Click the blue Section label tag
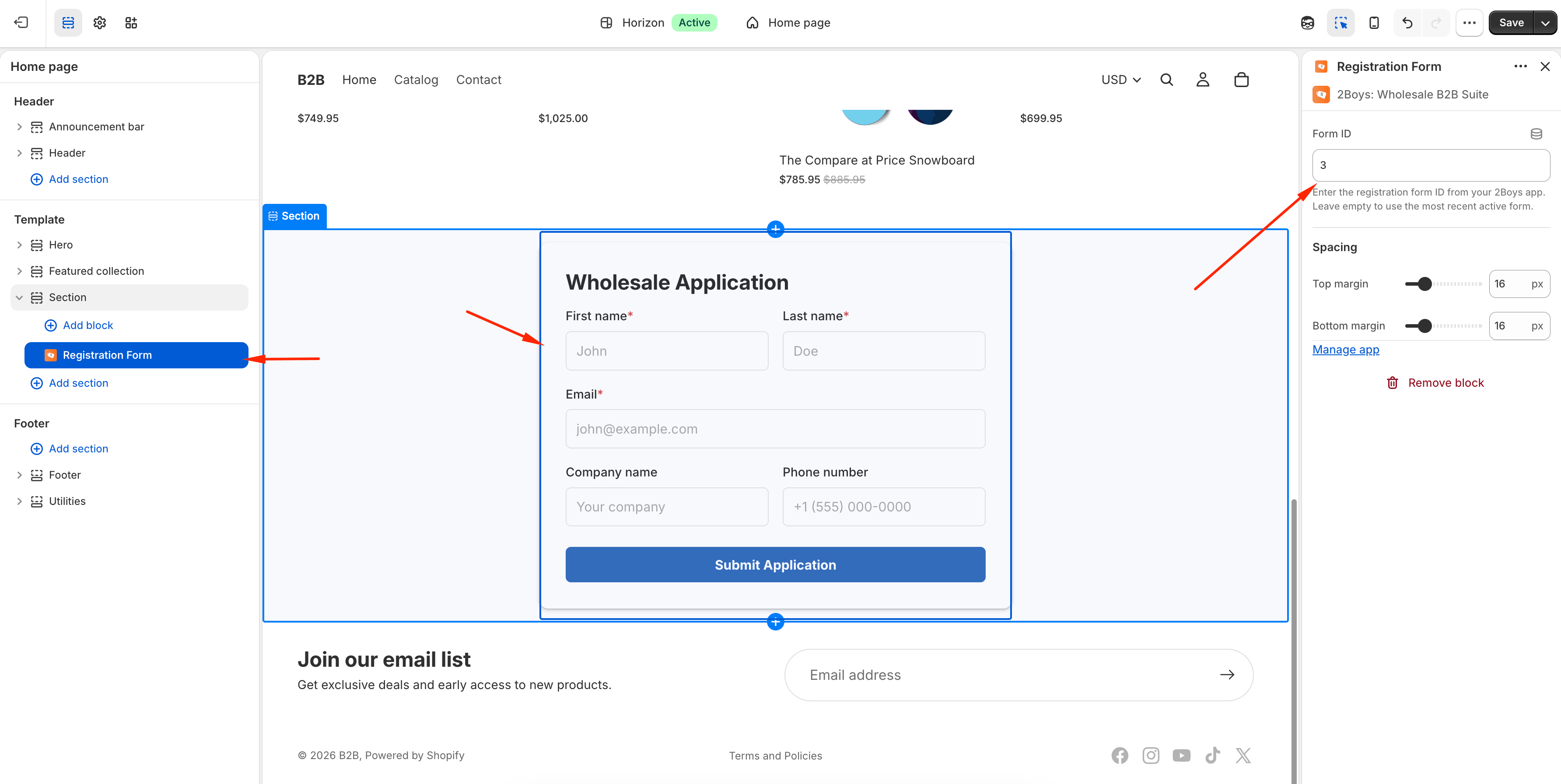The height and width of the screenshot is (784, 1561). pos(294,216)
